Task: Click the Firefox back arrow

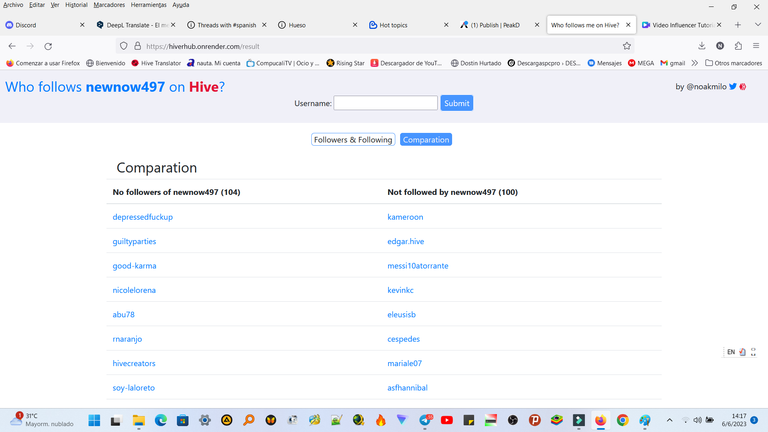Action: point(12,46)
